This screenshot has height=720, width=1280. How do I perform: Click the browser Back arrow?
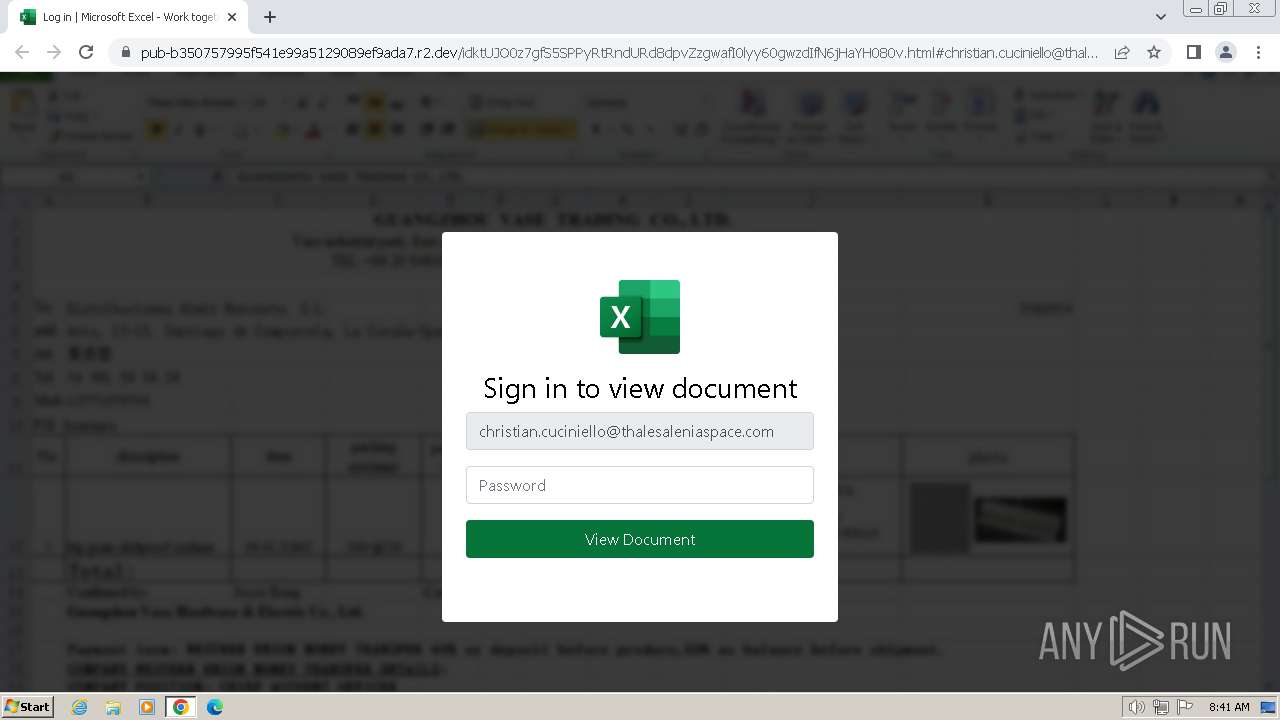(x=22, y=52)
